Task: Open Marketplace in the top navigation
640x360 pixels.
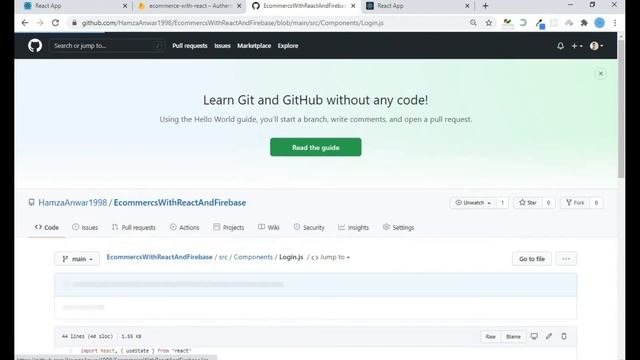Action: tap(254, 46)
